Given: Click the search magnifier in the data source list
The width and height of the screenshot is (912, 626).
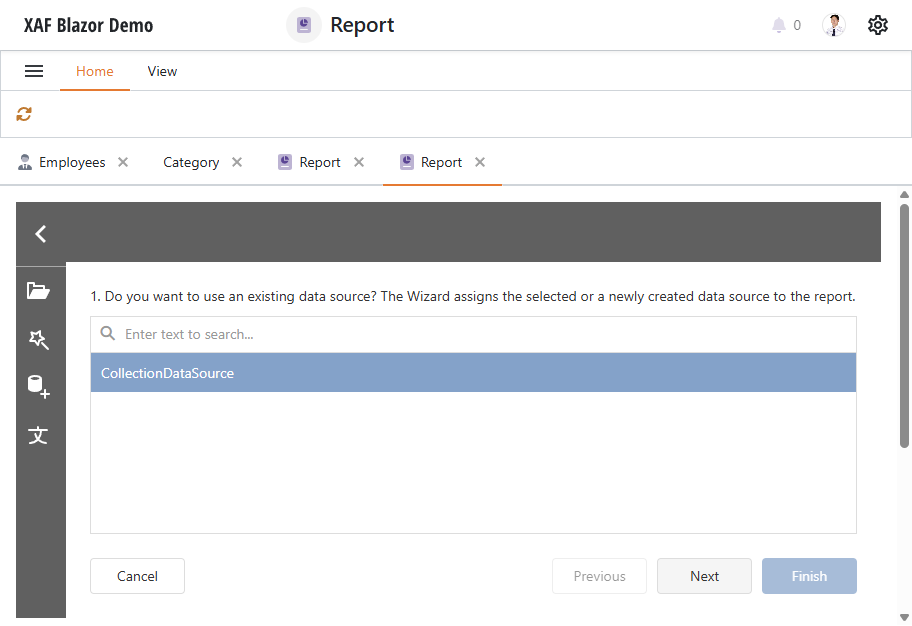Looking at the screenshot, I should pos(107,333).
